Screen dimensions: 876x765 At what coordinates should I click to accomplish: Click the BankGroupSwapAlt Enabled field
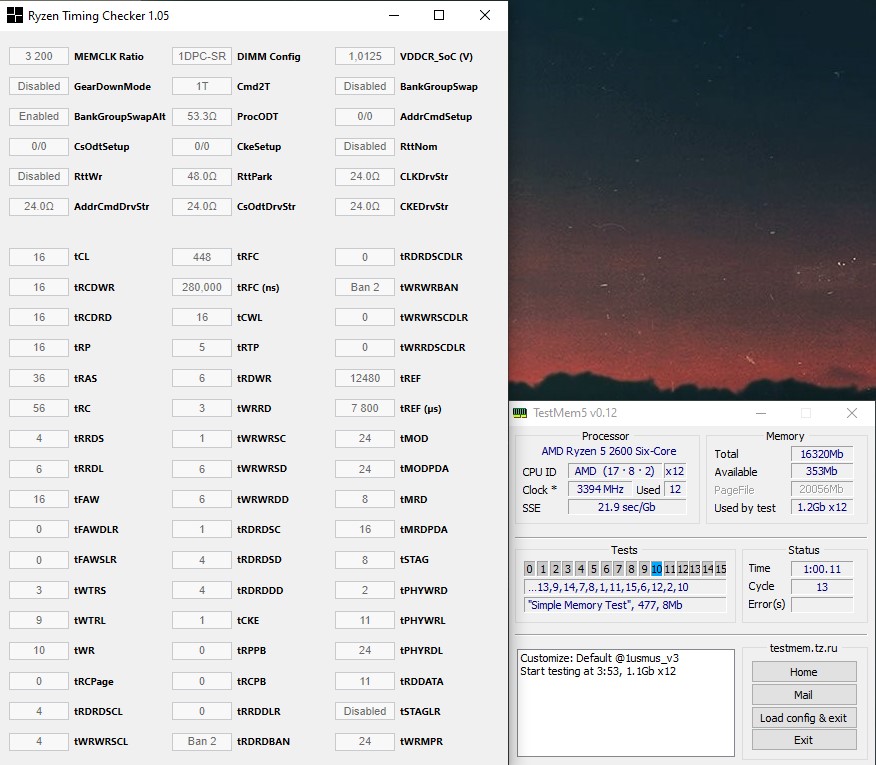pyautogui.click(x=39, y=116)
